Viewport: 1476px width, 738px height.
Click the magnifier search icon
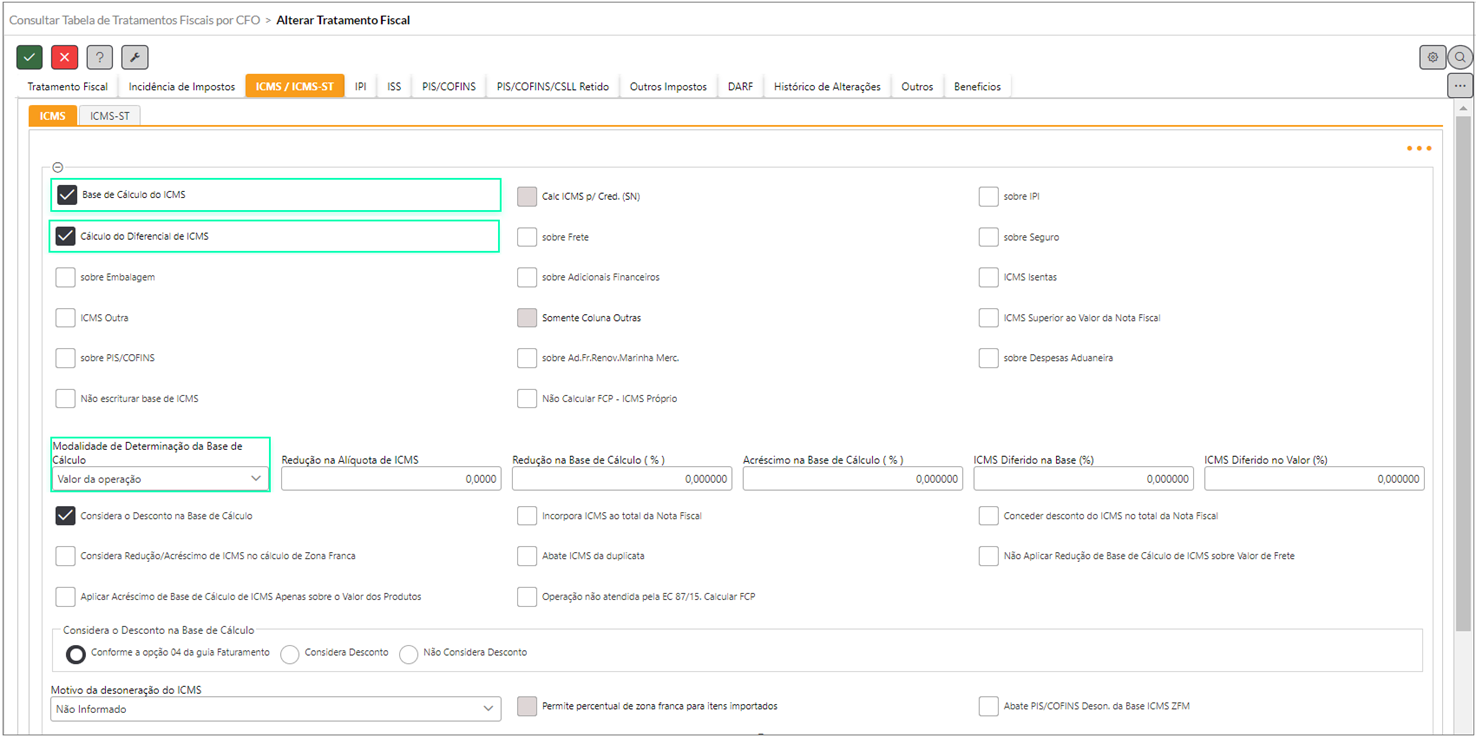(x=1460, y=58)
